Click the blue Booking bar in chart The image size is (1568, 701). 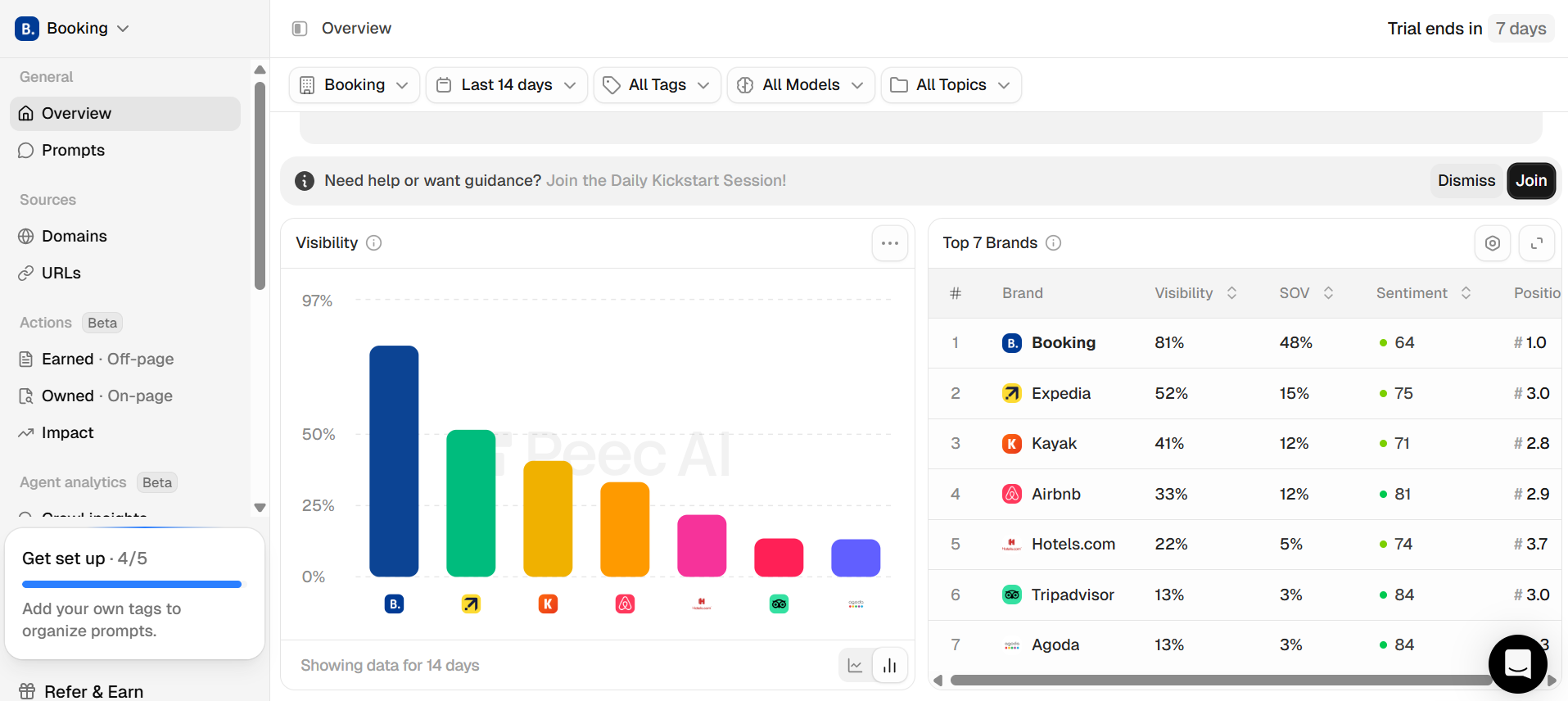click(x=394, y=460)
